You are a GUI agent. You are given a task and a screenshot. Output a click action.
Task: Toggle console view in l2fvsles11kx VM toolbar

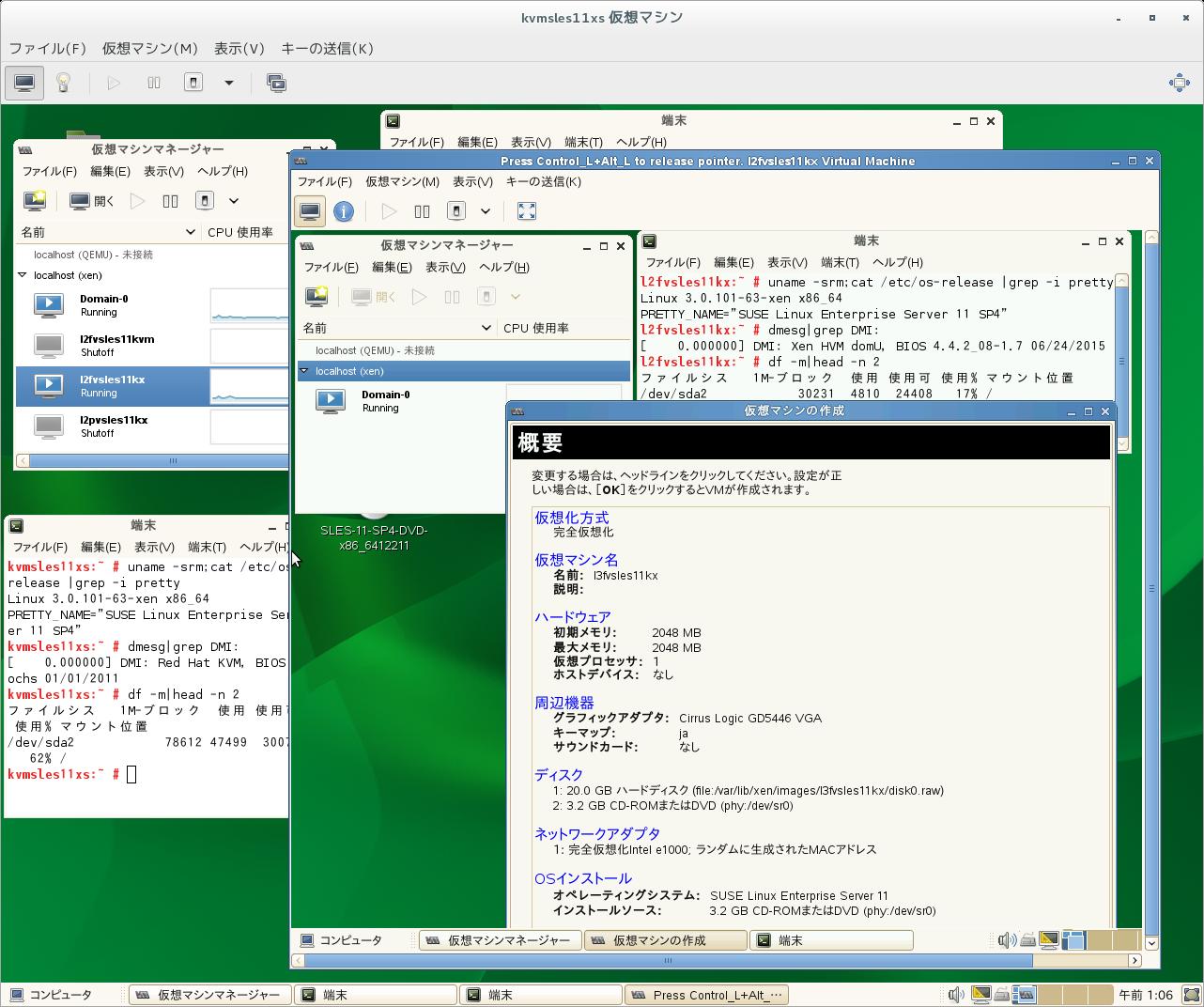310,210
